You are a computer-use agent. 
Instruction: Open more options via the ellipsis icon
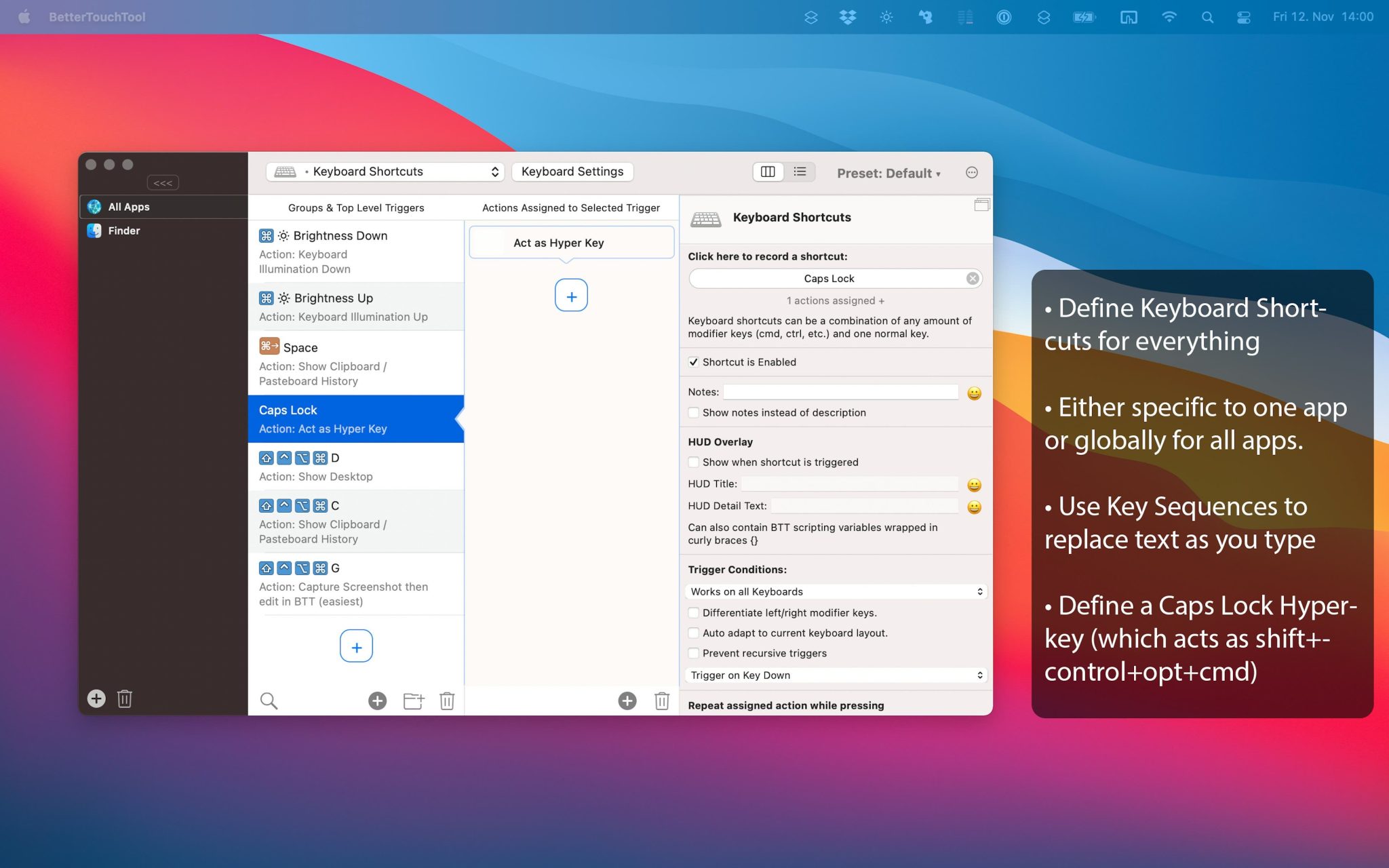pos(972,173)
